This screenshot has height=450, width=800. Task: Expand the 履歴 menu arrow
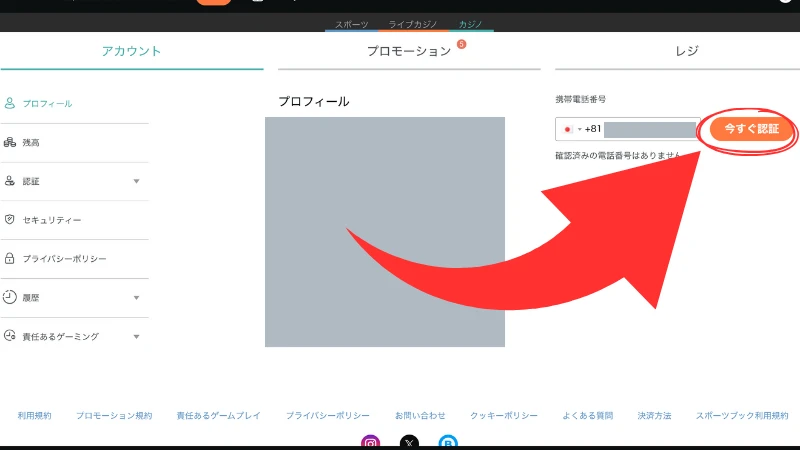(x=136, y=297)
